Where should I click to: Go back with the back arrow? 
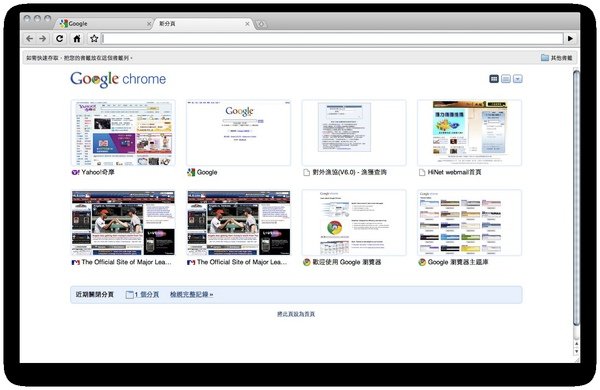29,39
